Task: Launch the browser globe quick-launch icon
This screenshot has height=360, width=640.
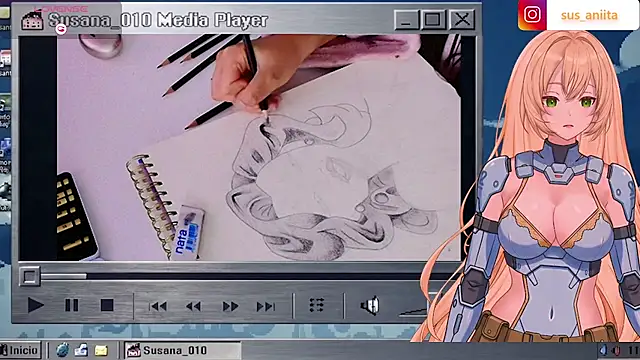Action: coord(62,350)
